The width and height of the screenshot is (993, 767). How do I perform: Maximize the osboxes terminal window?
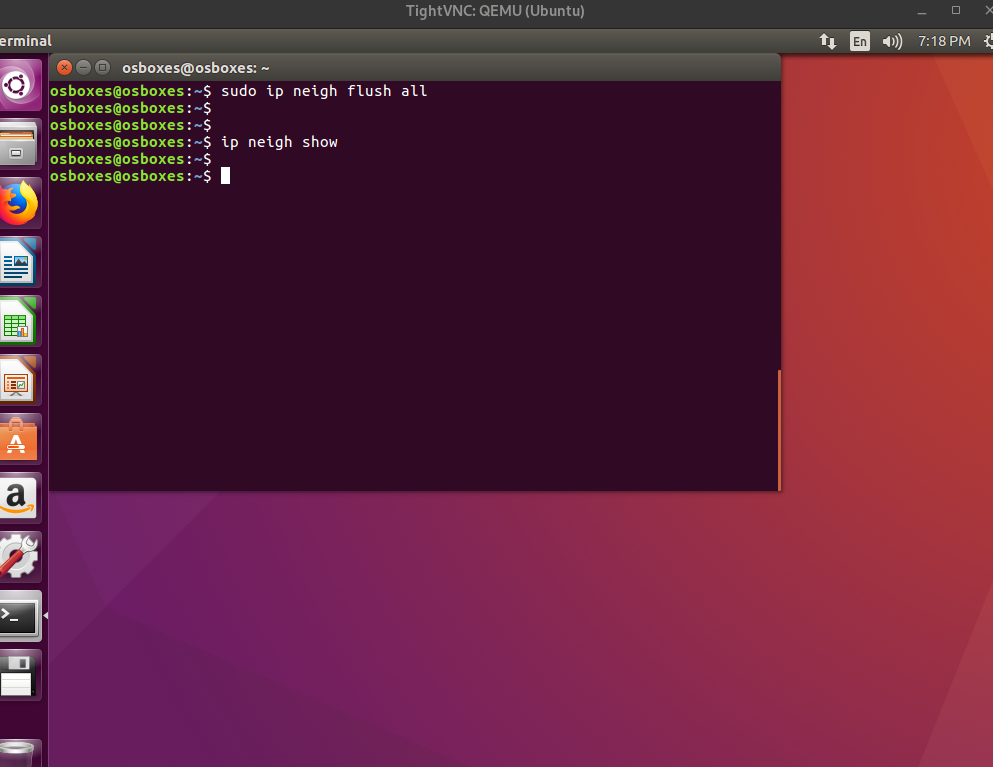102,67
